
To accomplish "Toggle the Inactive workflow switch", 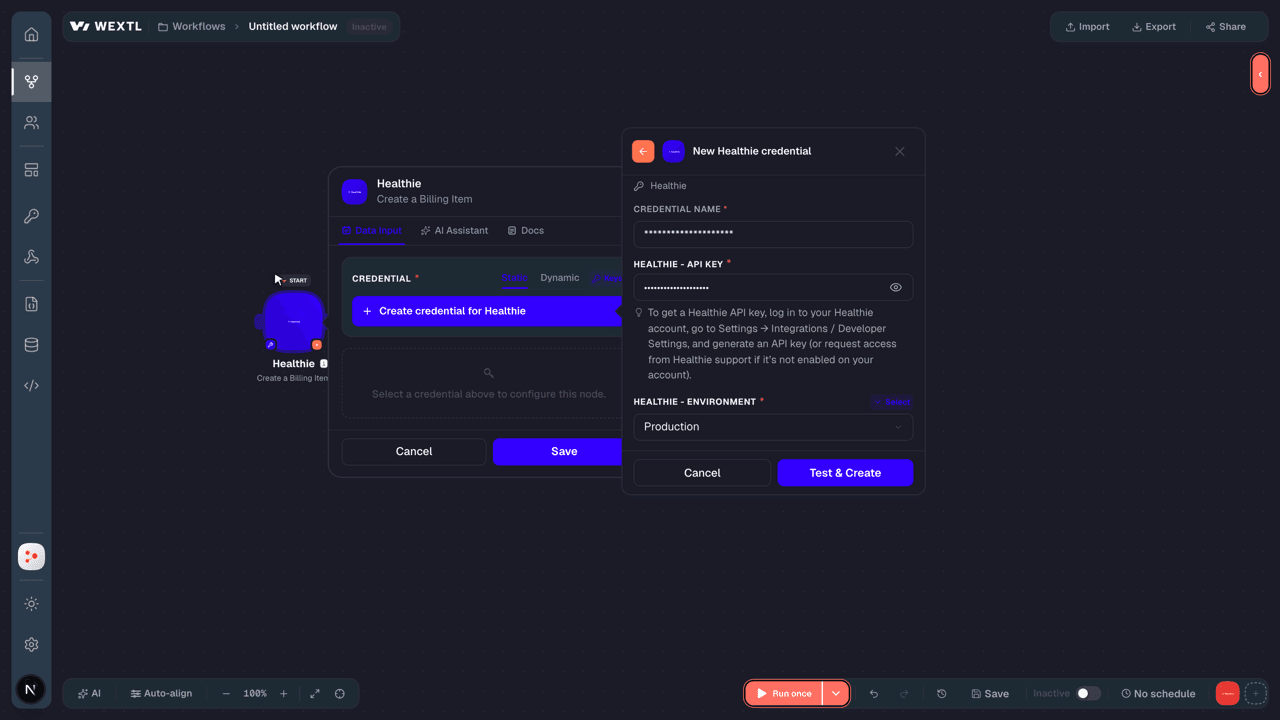I will [1089, 693].
